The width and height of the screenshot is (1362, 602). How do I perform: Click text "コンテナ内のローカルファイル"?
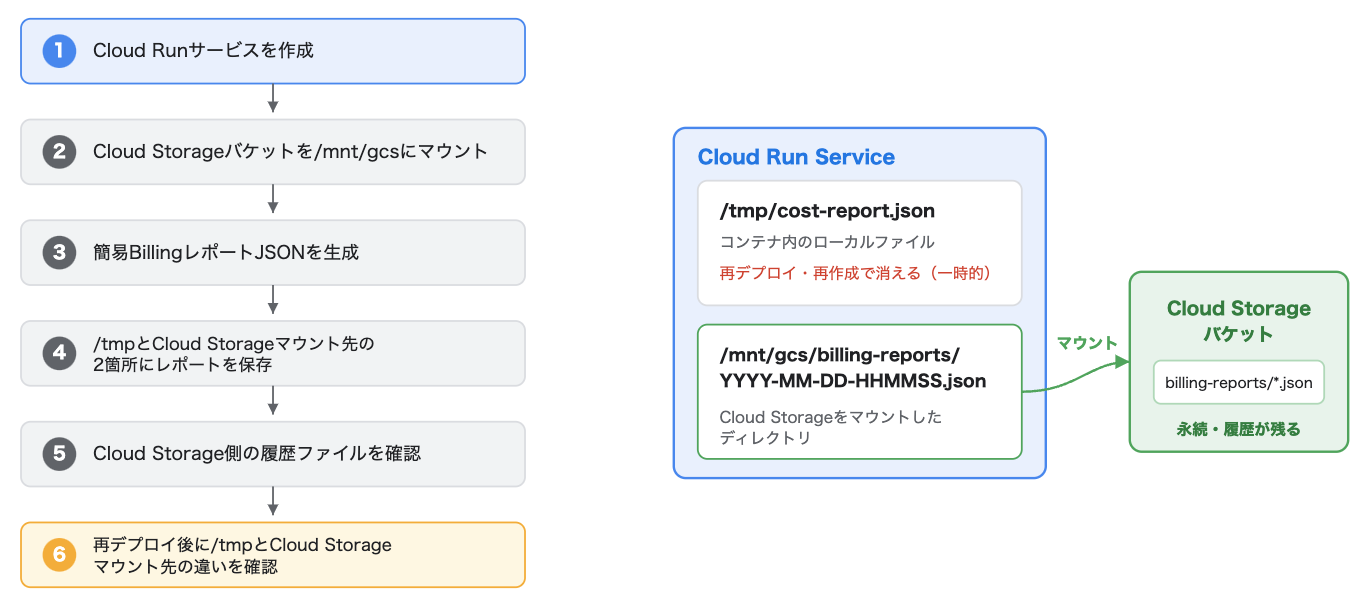click(x=827, y=242)
